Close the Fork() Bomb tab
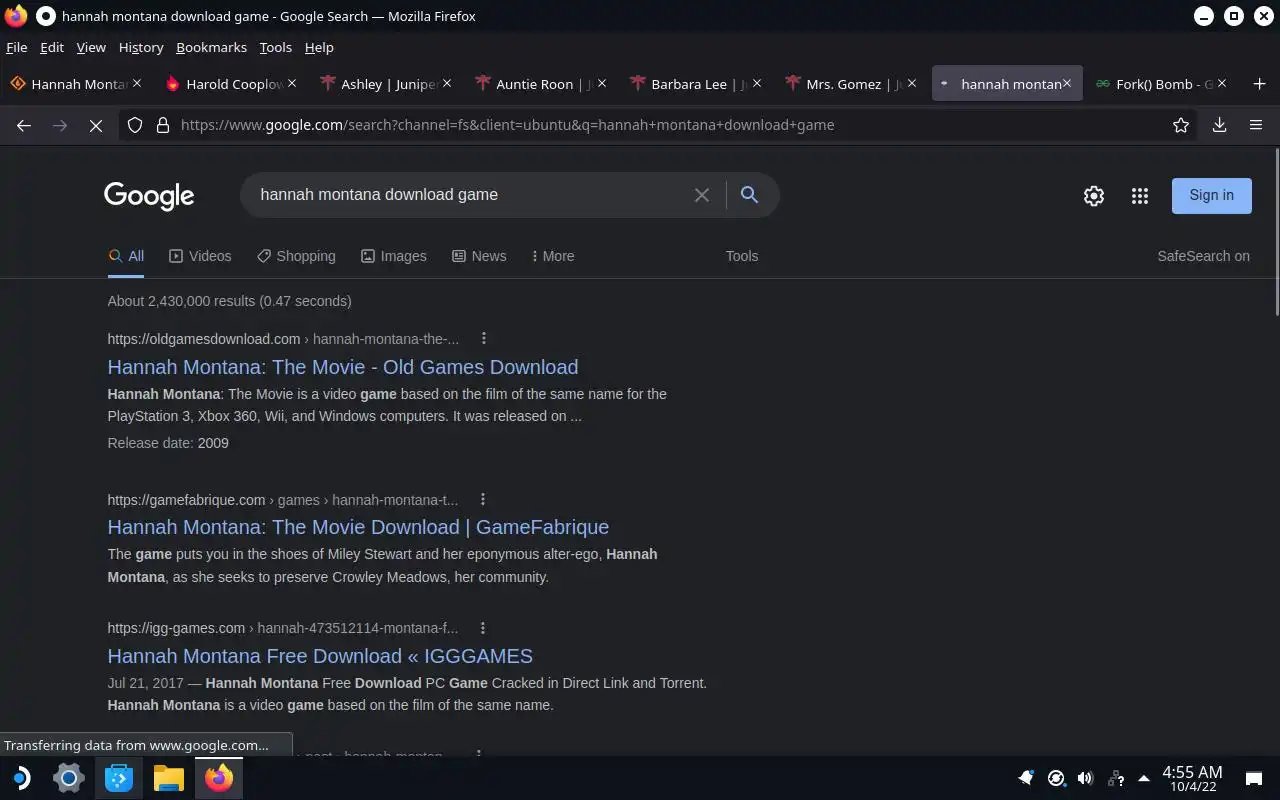The image size is (1280, 800). 1222,83
